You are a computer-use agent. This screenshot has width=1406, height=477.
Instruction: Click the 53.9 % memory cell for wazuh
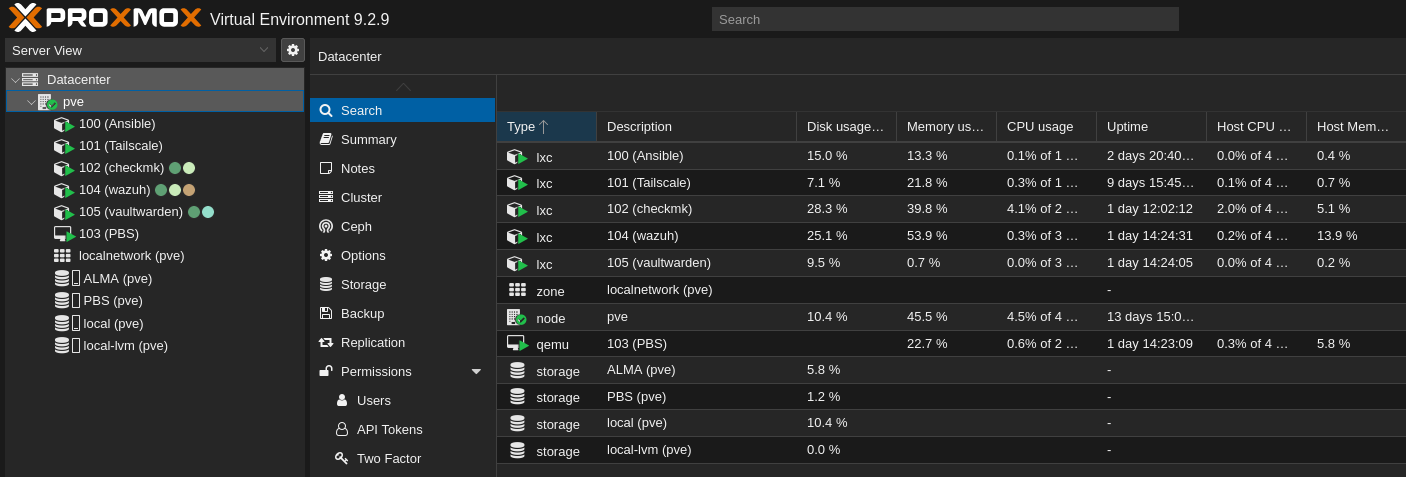[946, 236]
